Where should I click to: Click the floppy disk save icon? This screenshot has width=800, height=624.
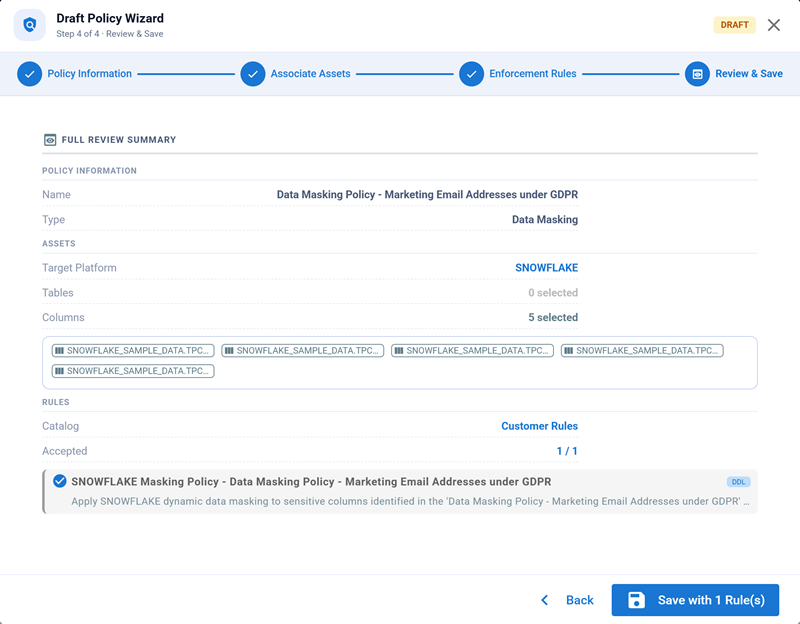tap(636, 600)
